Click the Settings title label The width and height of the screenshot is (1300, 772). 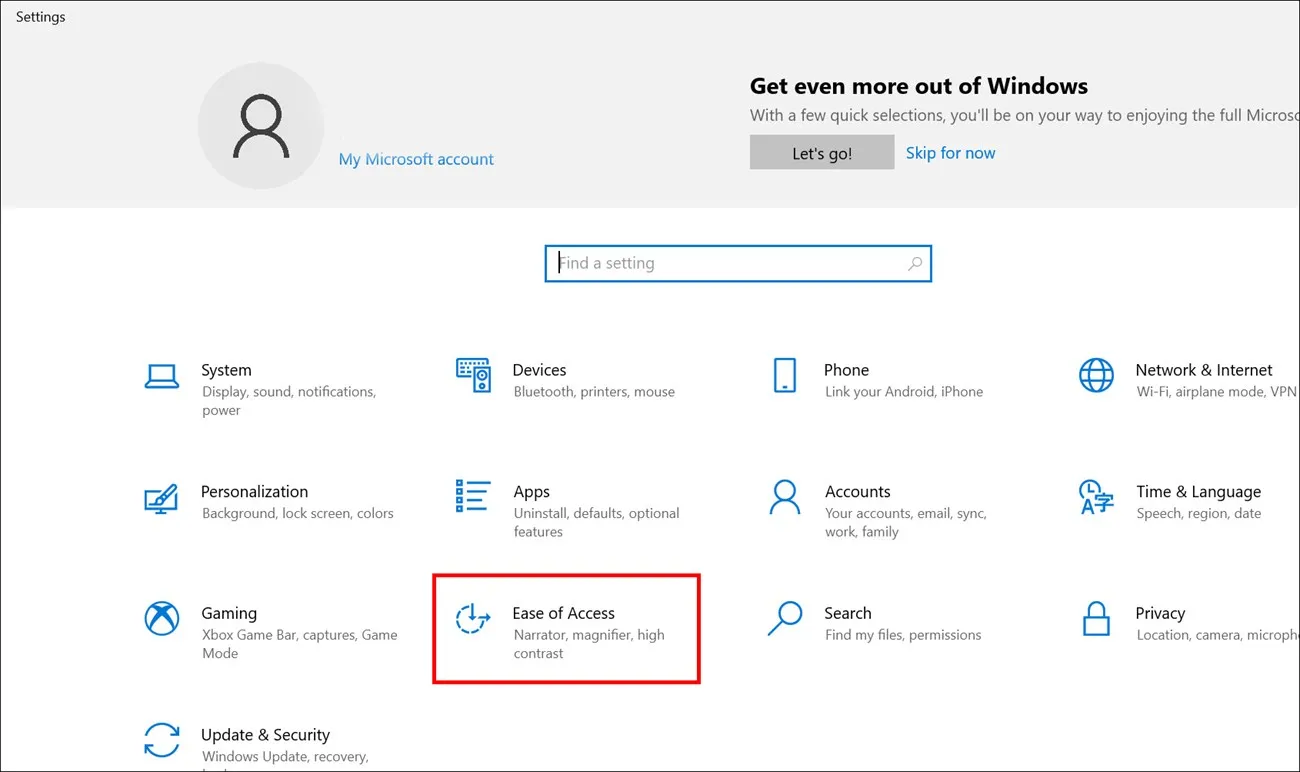pos(40,16)
